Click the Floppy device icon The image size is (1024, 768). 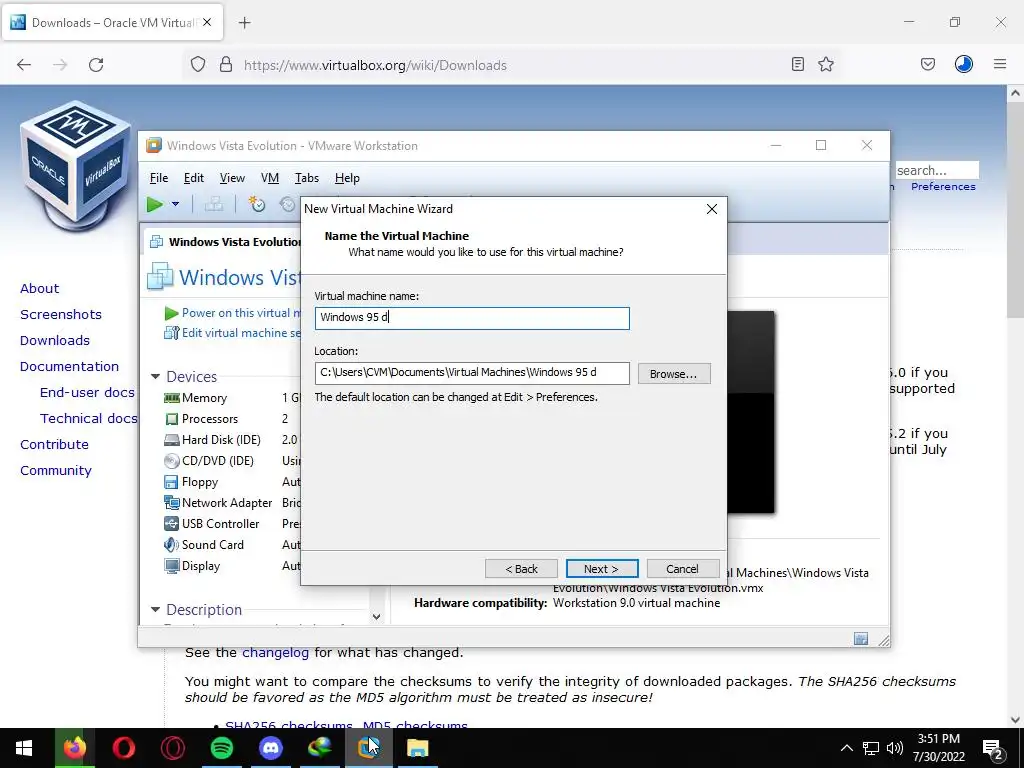171,482
